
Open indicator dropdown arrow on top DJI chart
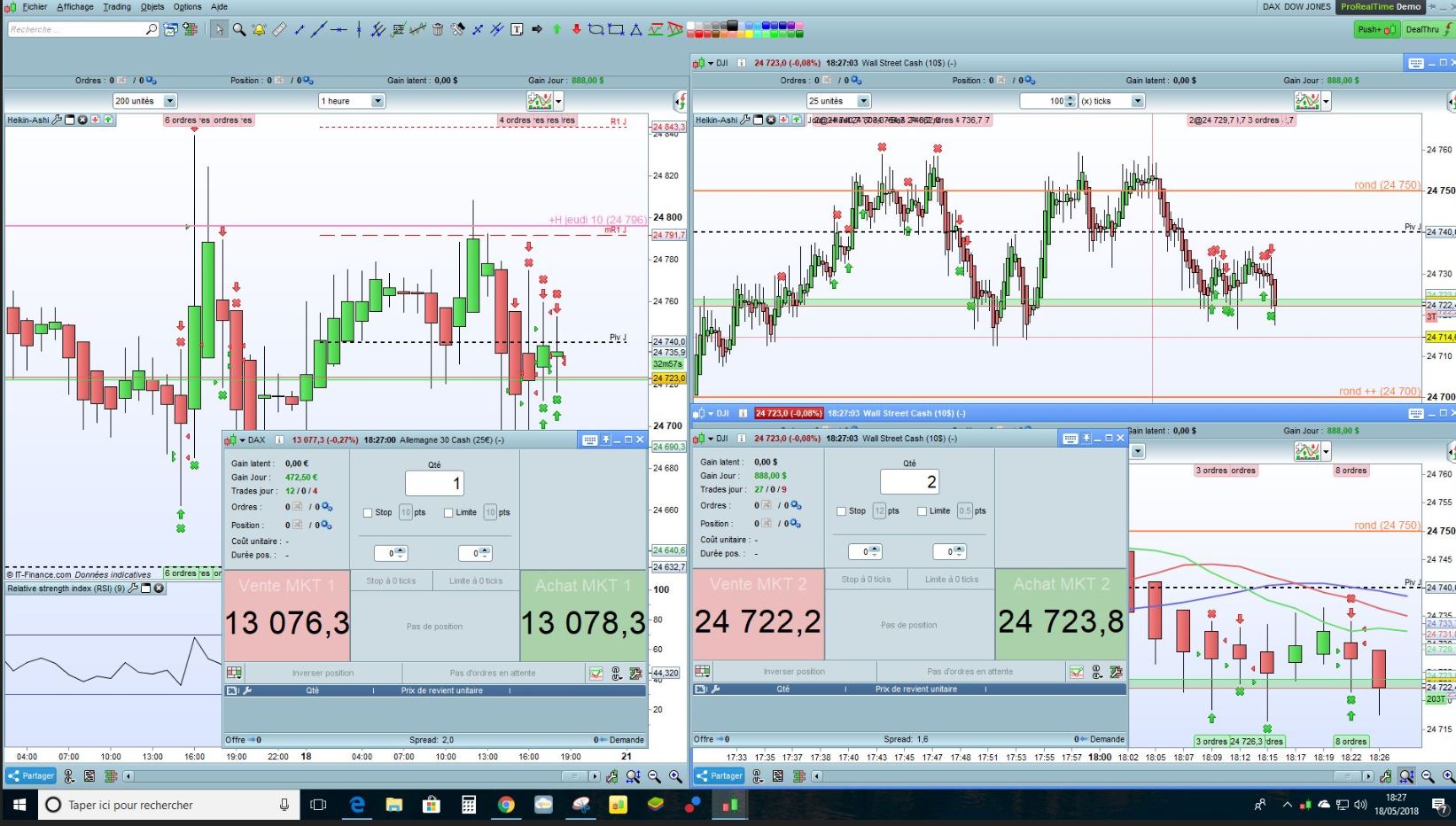click(1326, 101)
